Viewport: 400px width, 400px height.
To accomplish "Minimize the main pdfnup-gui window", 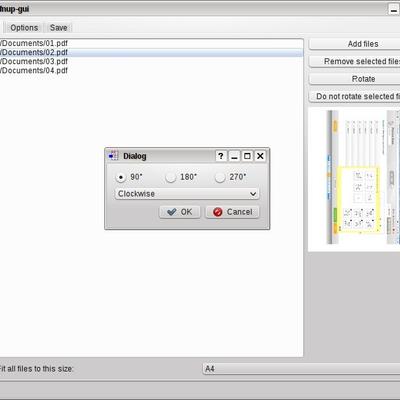I will click(394, 10).
